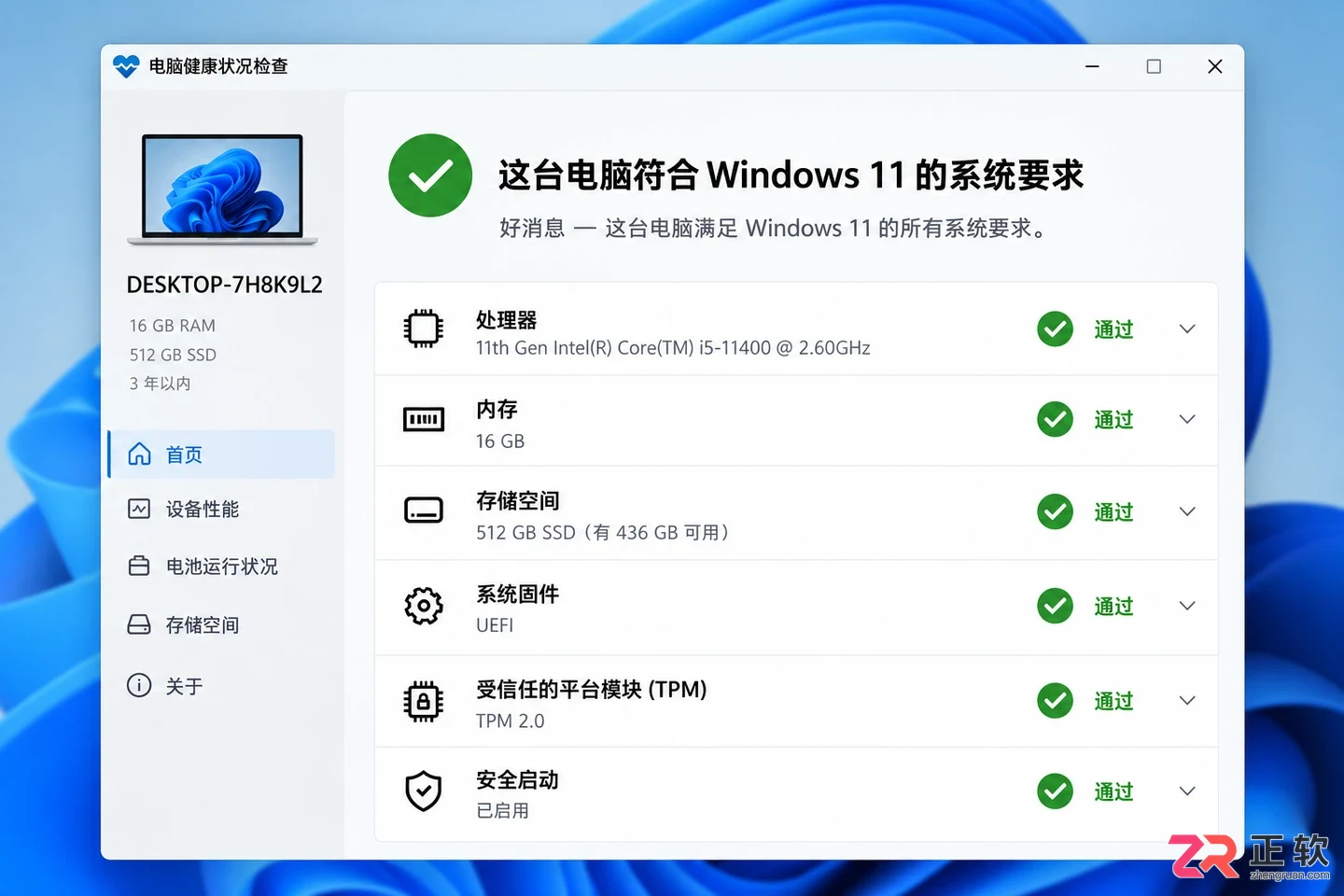The width and height of the screenshot is (1344, 896).
Task: Click the 16 GB RAM text in sidebar
Action: [x=173, y=326]
